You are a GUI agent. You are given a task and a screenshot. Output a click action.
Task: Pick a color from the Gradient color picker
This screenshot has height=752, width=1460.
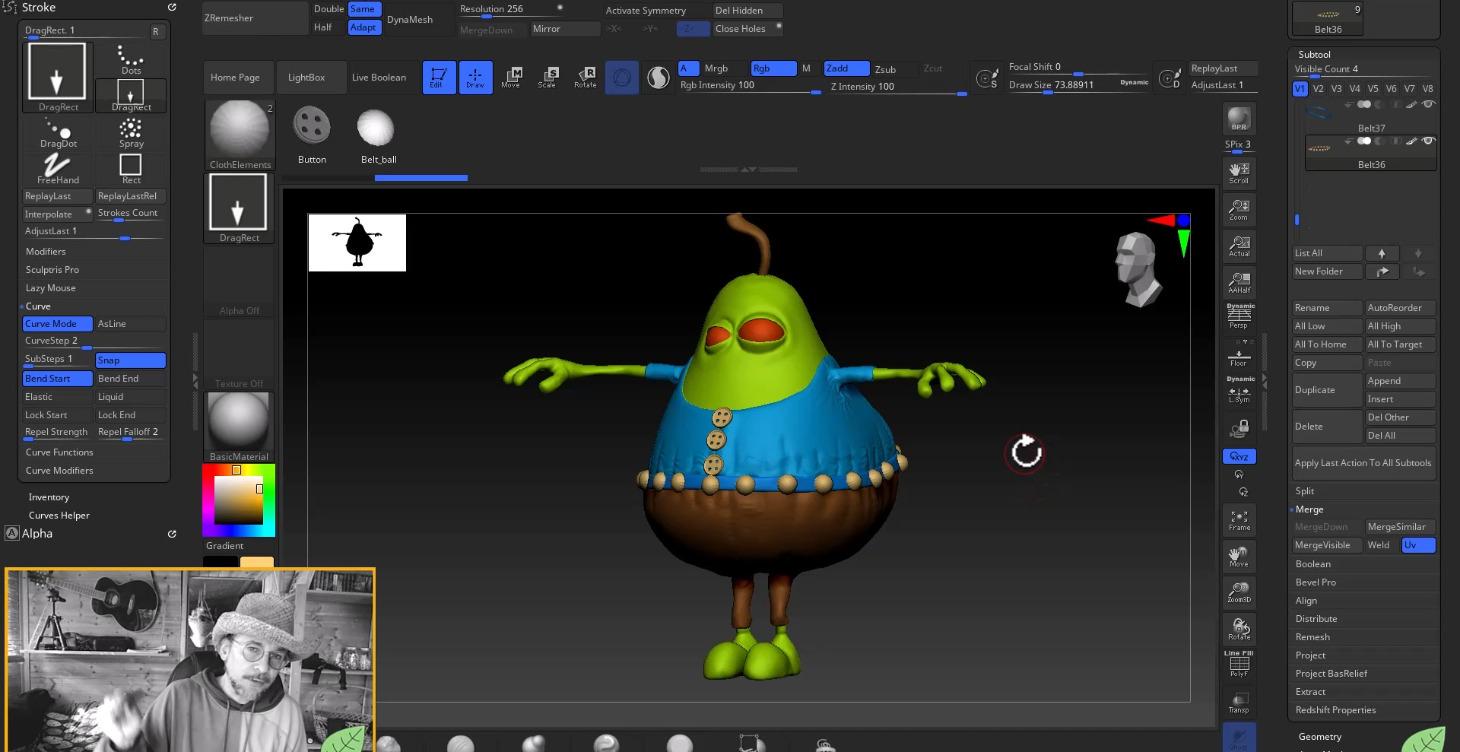pyautogui.click(x=239, y=498)
